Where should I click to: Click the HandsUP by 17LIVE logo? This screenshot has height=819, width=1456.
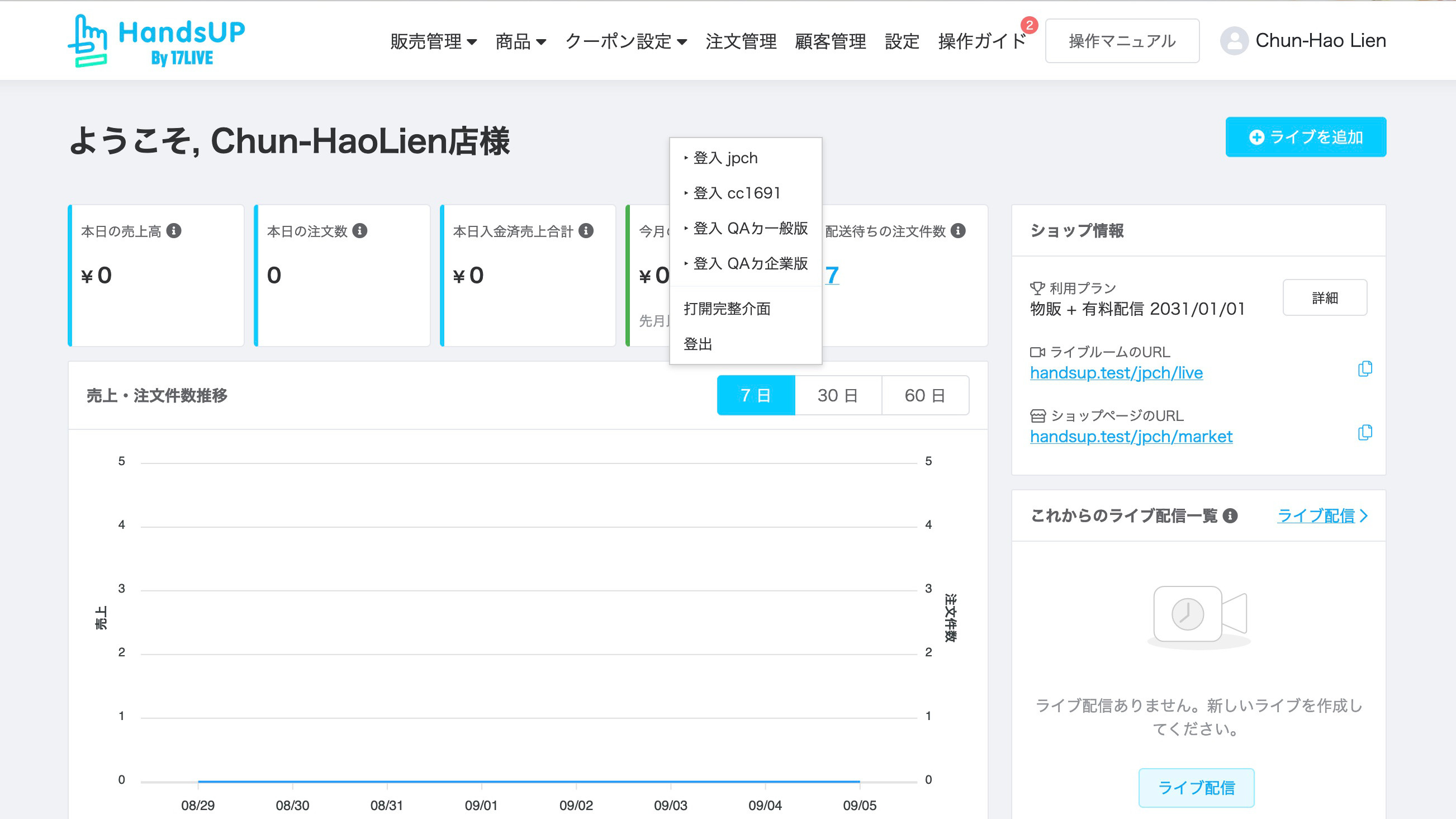pos(156,41)
